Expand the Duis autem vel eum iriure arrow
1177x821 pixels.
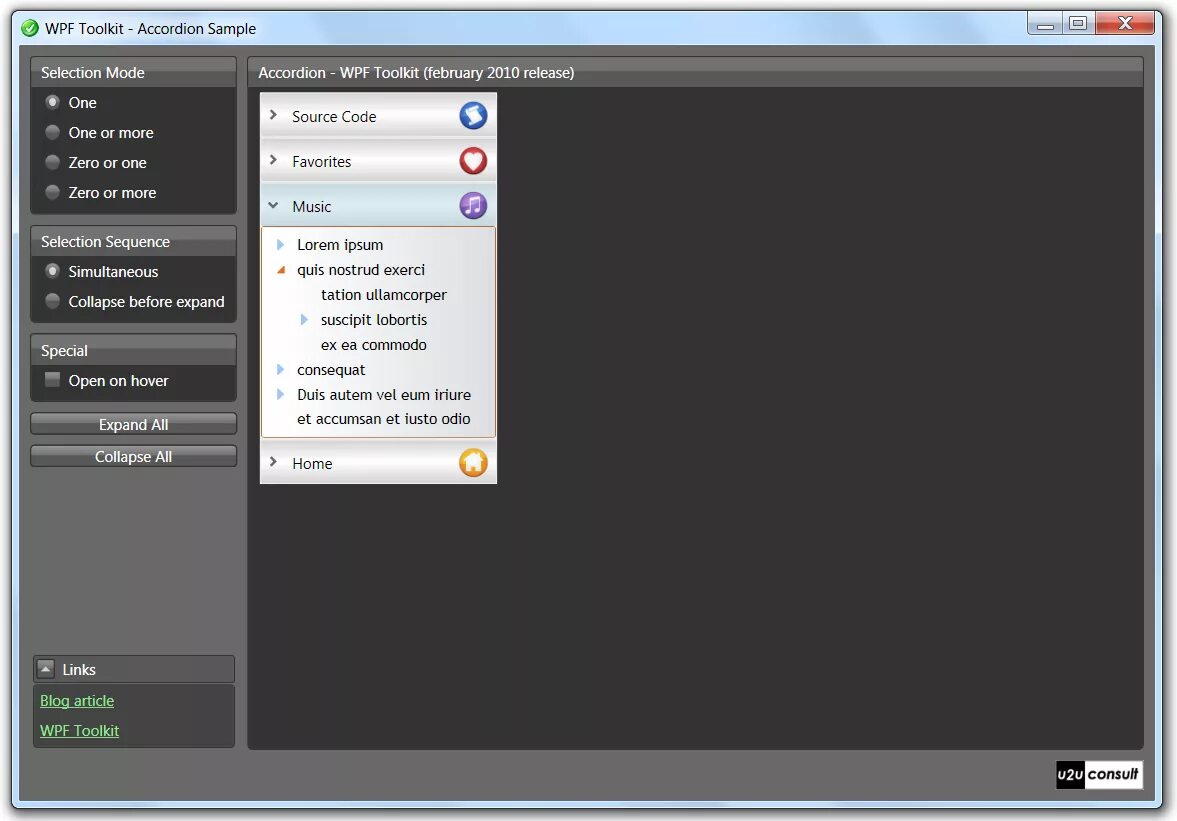pos(280,394)
